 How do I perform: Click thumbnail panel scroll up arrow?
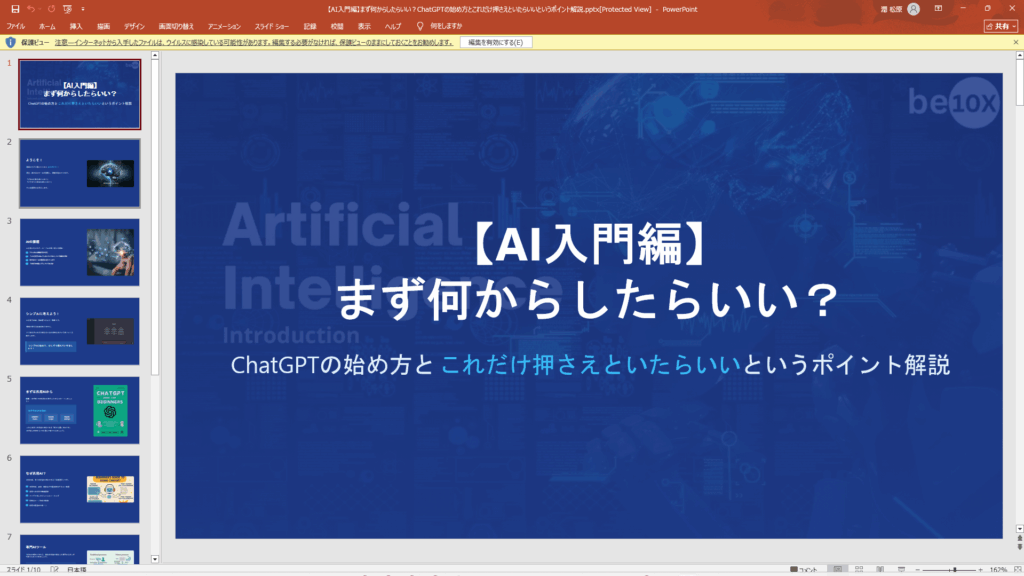(155, 56)
